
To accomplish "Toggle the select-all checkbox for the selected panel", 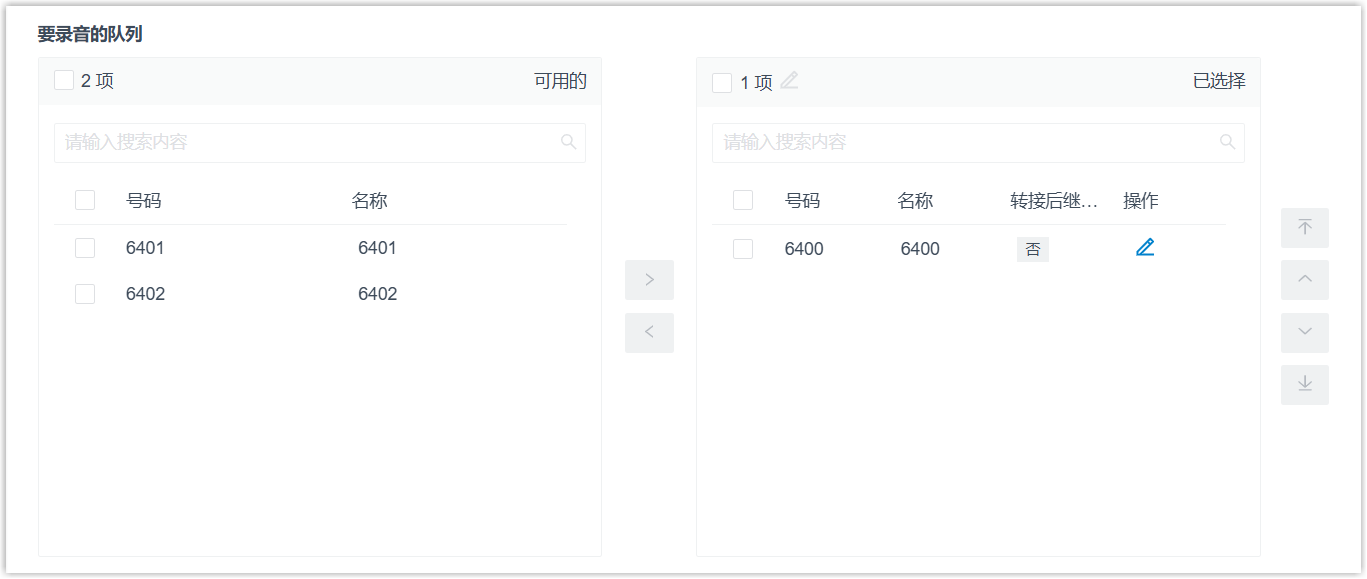I will (722, 83).
